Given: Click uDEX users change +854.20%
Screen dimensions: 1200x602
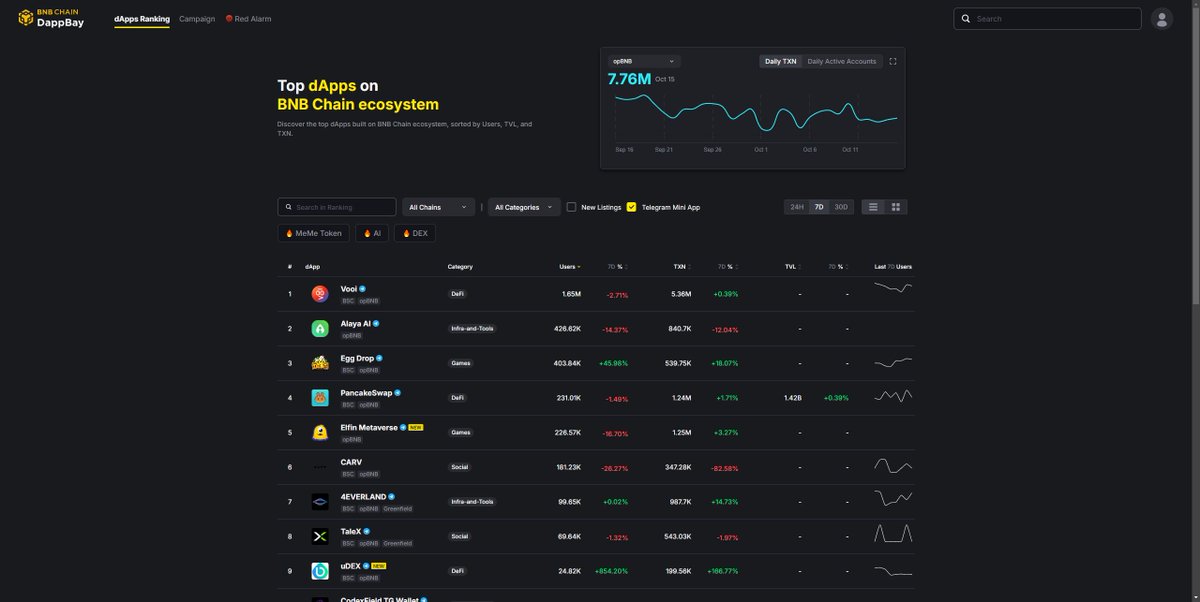Looking at the screenshot, I should [x=611, y=571].
